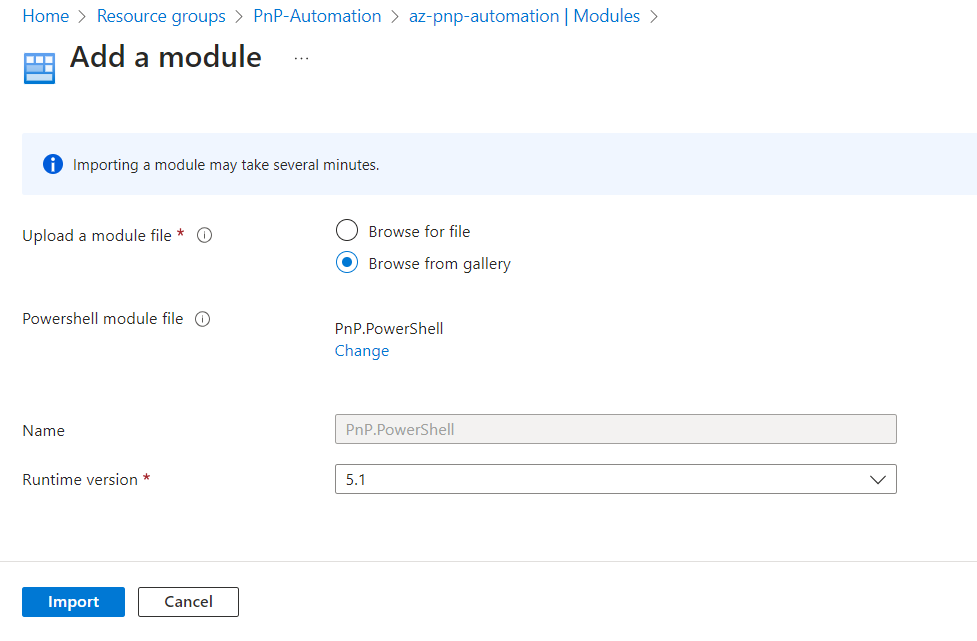Screen dimensions: 977x641
Task: Select the Browse for file radio button
Action: coord(346,231)
